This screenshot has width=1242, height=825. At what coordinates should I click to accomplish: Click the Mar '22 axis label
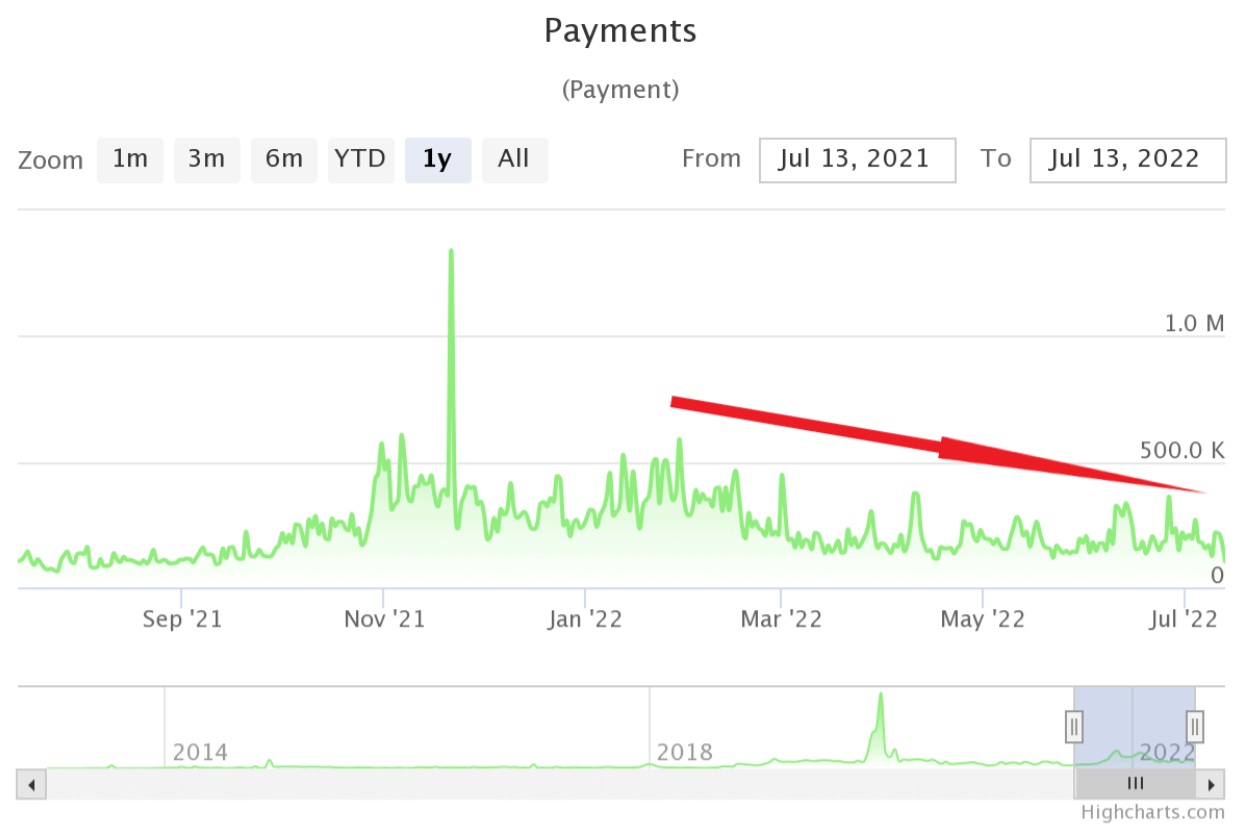pyautogui.click(x=781, y=620)
